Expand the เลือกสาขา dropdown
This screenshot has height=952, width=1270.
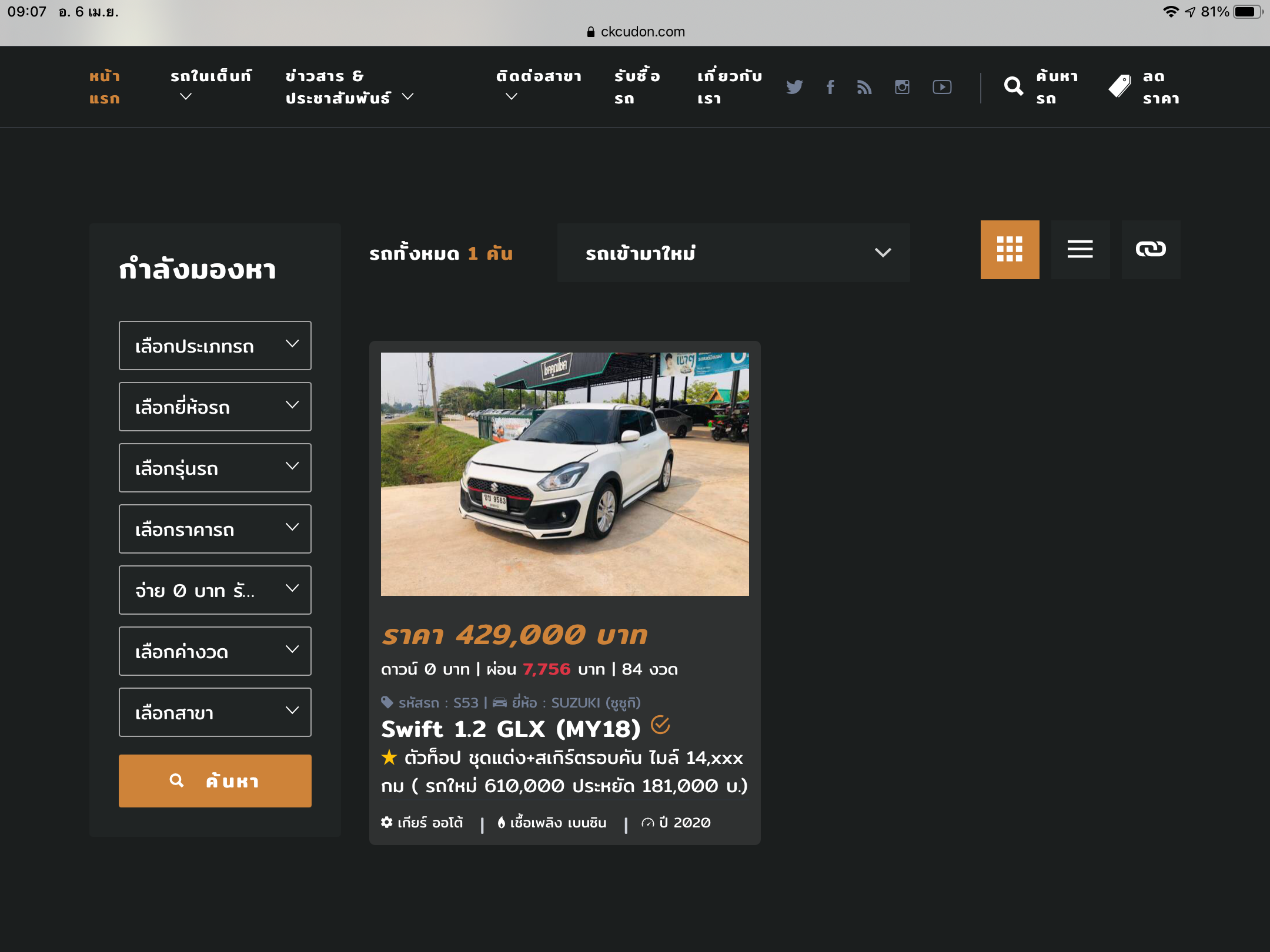[x=215, y=712]
